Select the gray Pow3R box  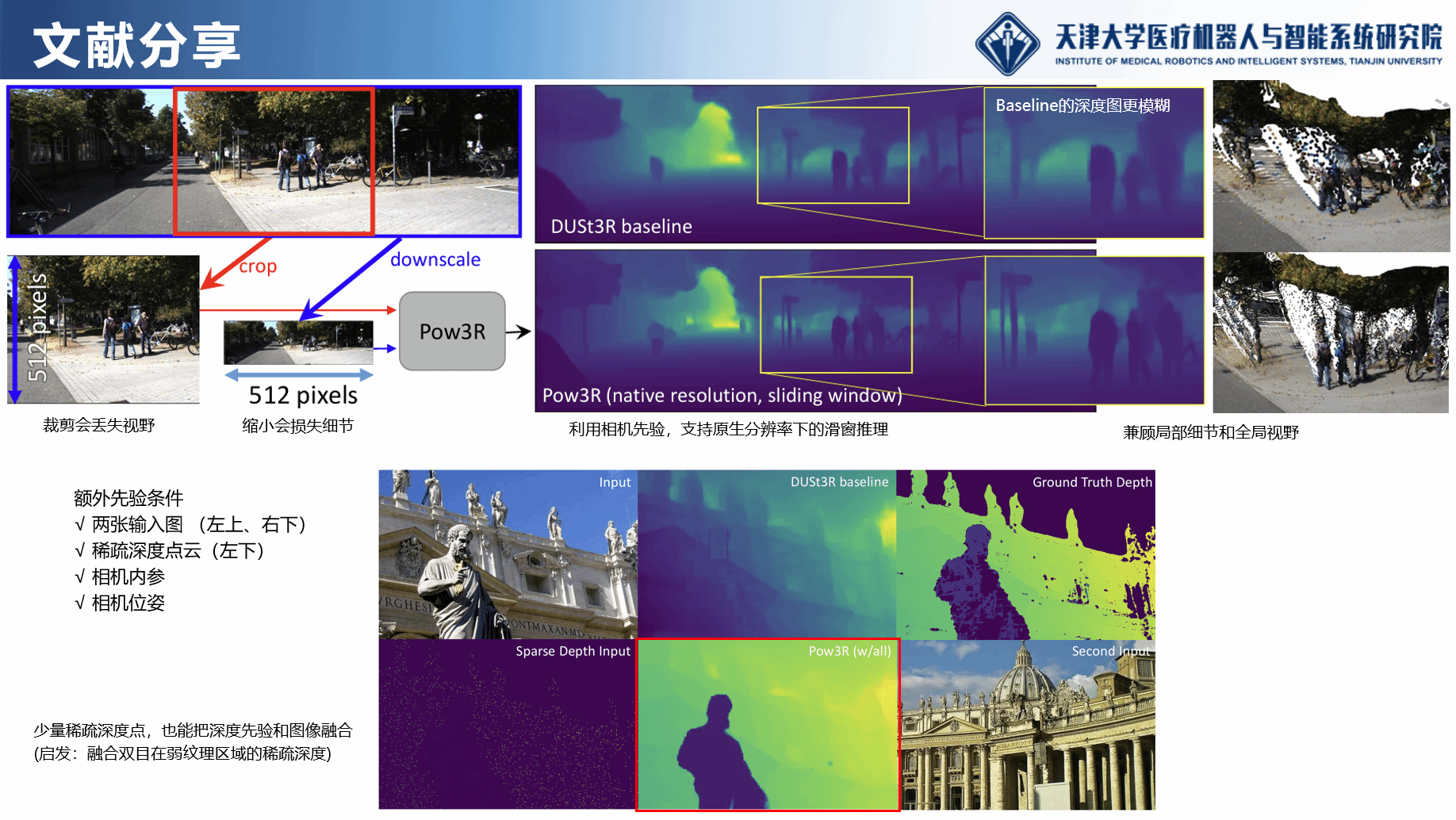[452, 331]
